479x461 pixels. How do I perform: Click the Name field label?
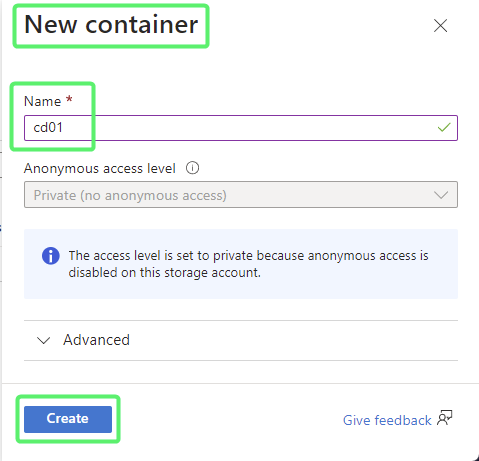click(x=42, y=101)
